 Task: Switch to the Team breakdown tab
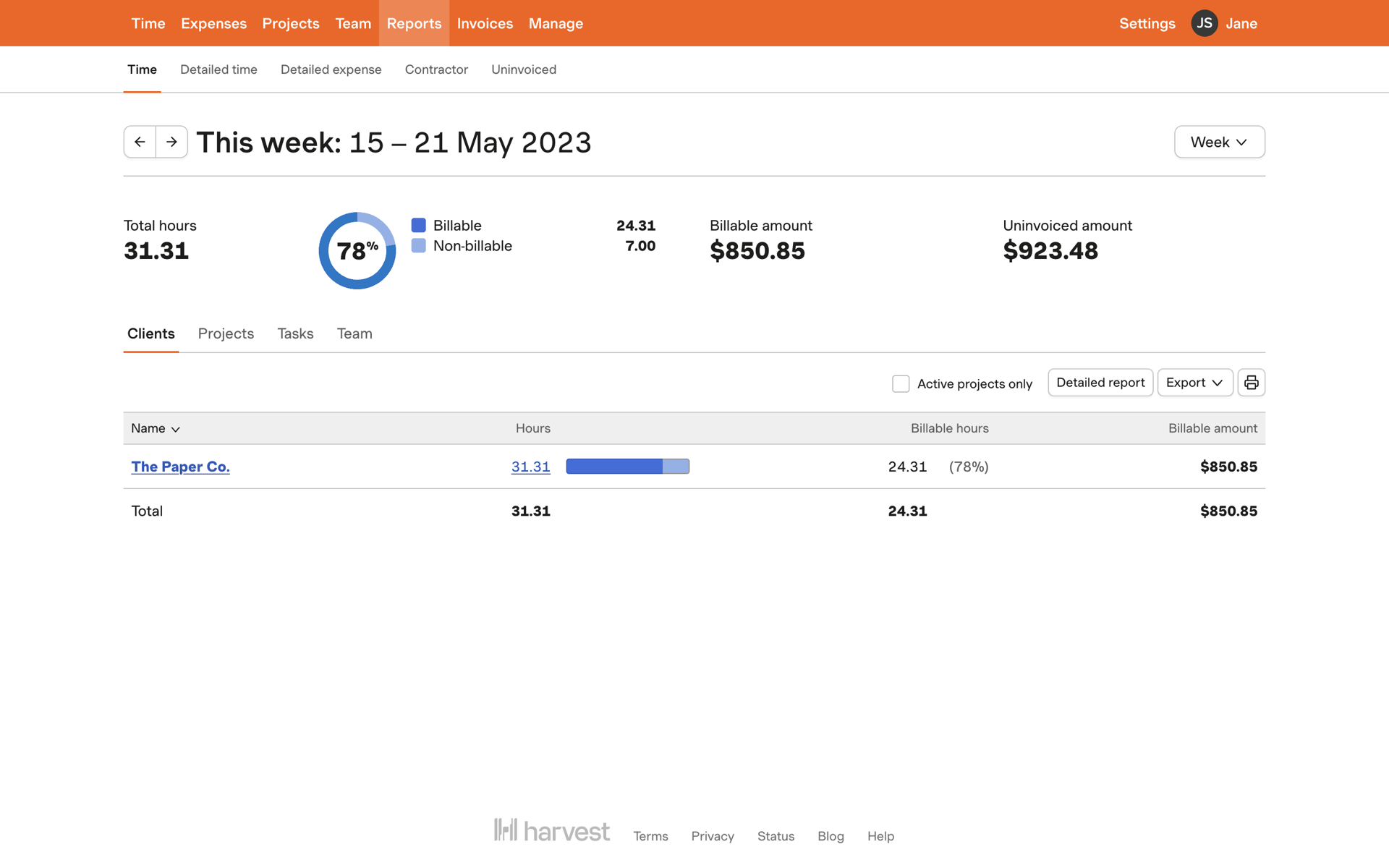[x=354, y=333]
